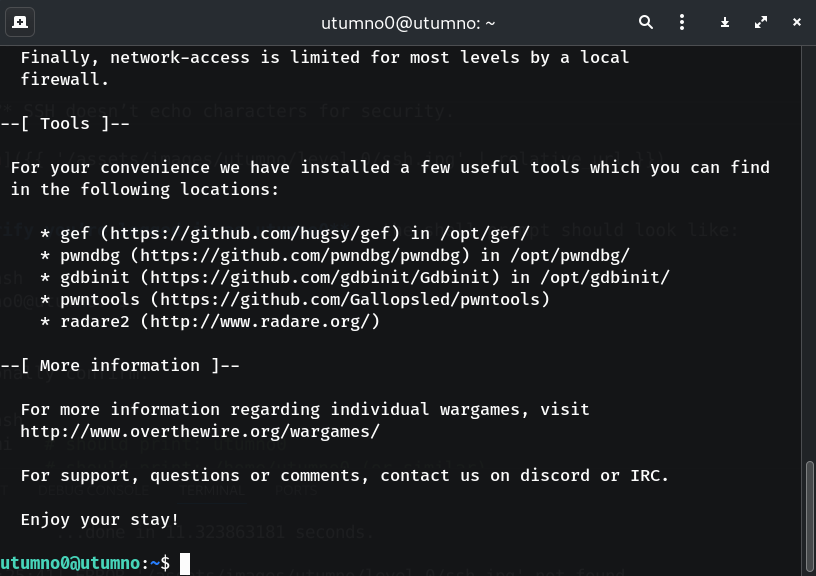The width and height of the screenshot is (816, 576).
Task: Click the '--[ Tools ]--' heading
Action: pyautogui.click(x=65, y=123)
